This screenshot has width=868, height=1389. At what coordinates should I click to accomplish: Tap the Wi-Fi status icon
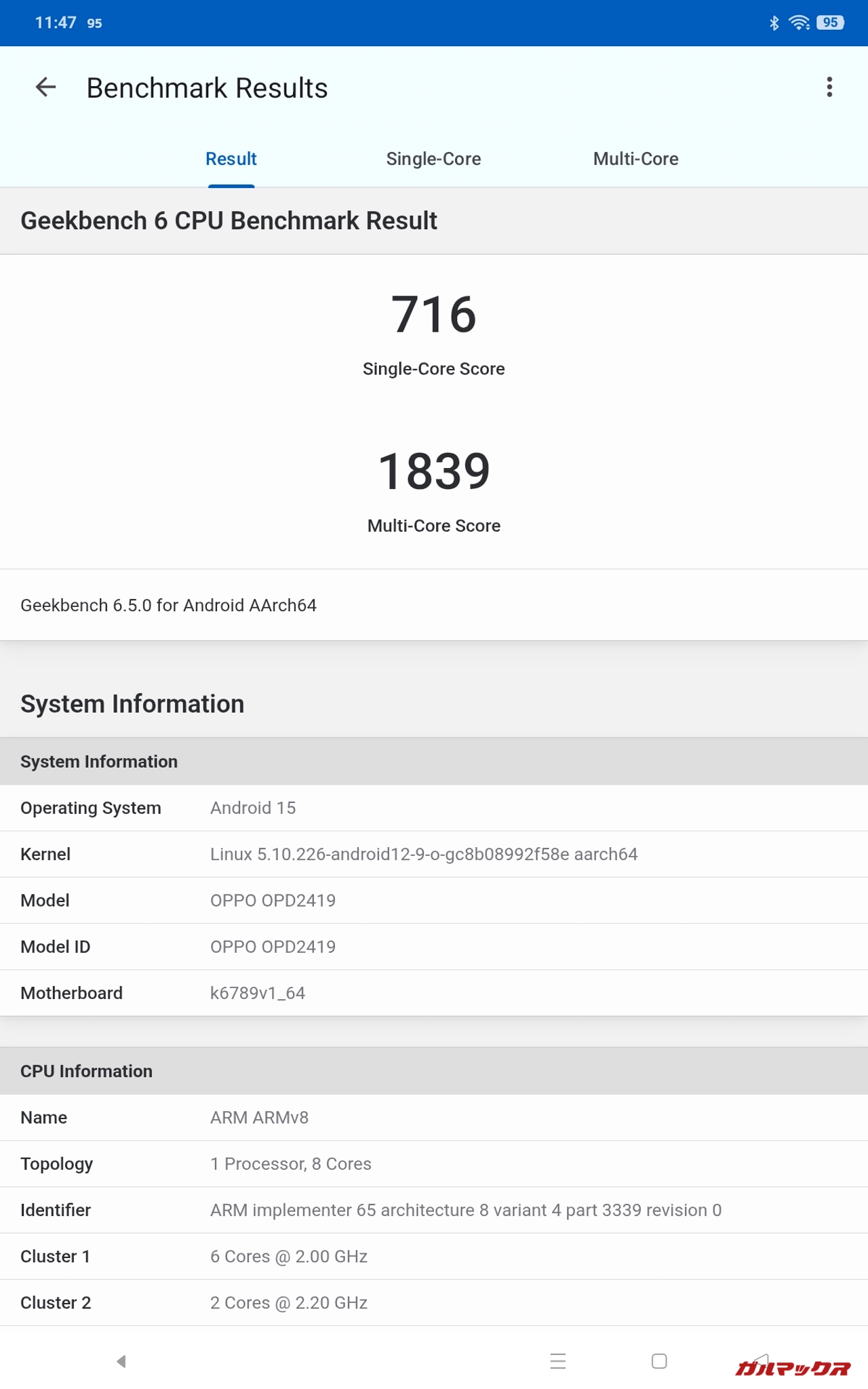click(800, 23)
